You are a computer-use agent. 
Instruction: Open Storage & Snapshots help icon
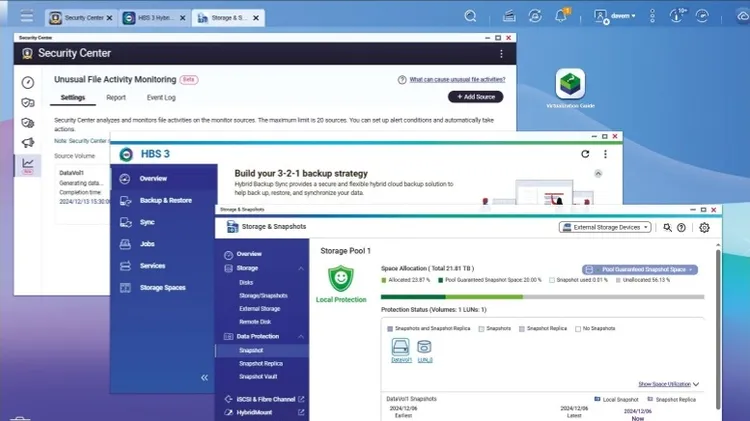681,228
